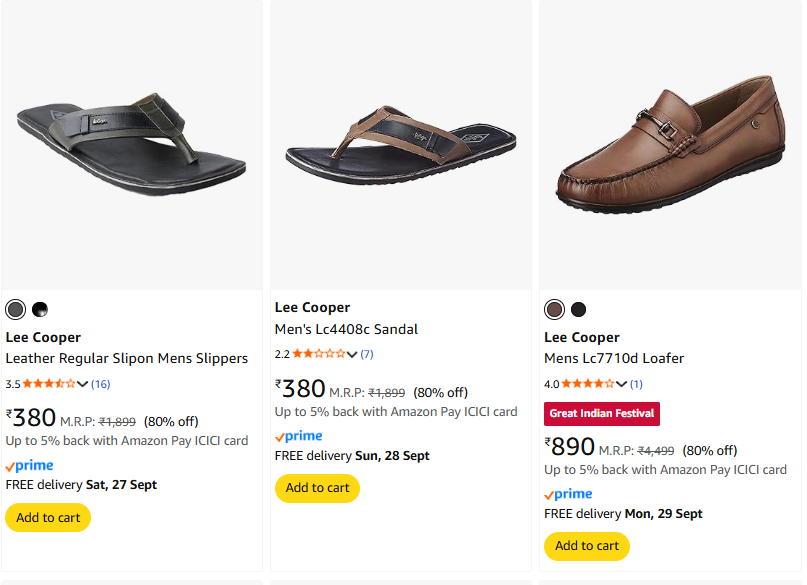Viewport: 807px width, 585px height.
Task: Add Leather Regular Slipon Slippers to cart
Action: coord(48,518)
